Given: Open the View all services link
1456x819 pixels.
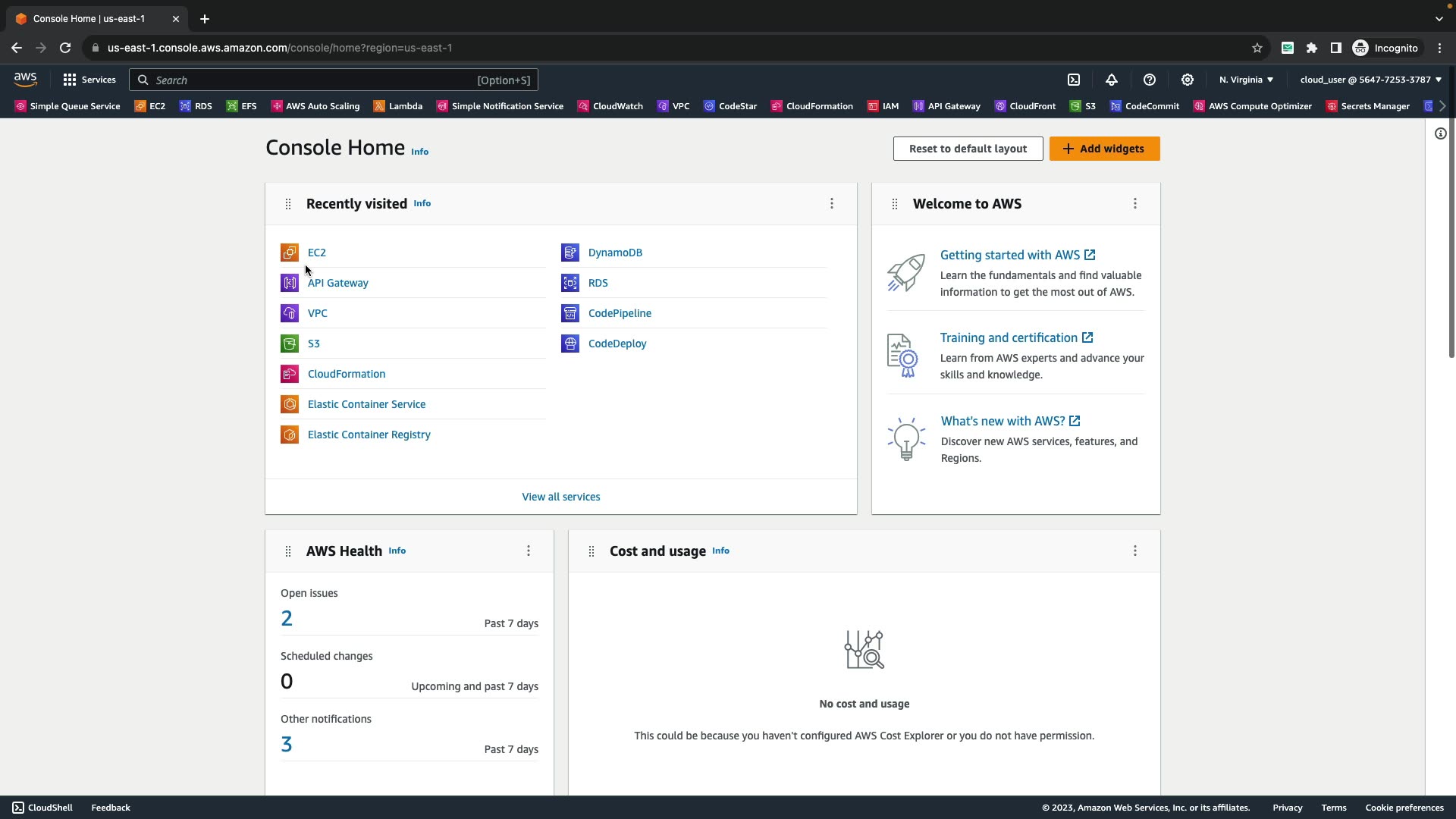Looking at the screenshot, I should [561, 497].
